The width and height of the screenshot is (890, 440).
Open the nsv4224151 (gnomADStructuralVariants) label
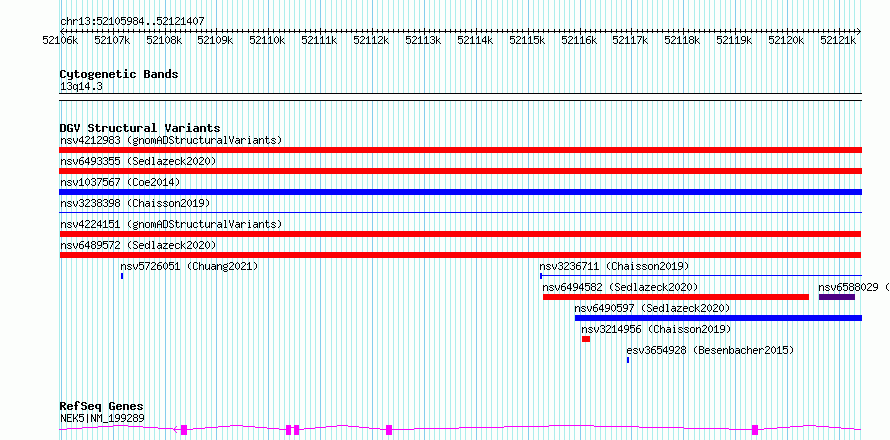click(x=171, y=224)
